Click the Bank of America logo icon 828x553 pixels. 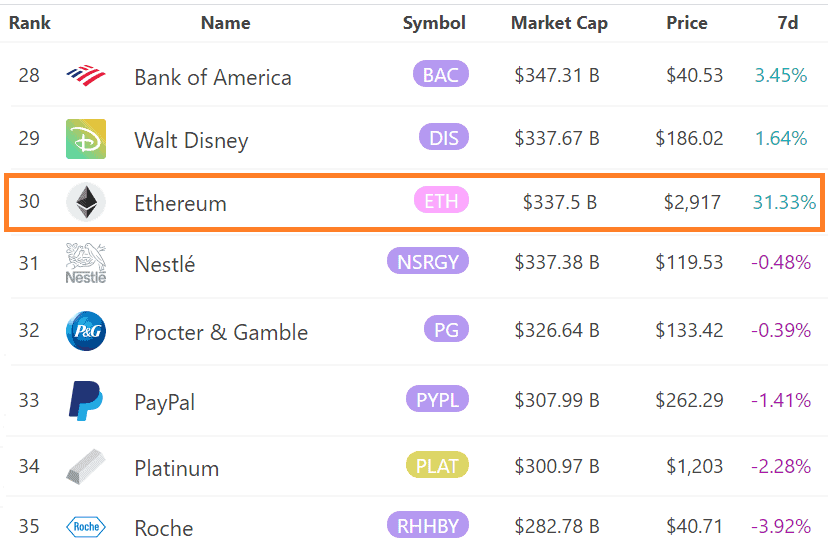tap(85, 75)
